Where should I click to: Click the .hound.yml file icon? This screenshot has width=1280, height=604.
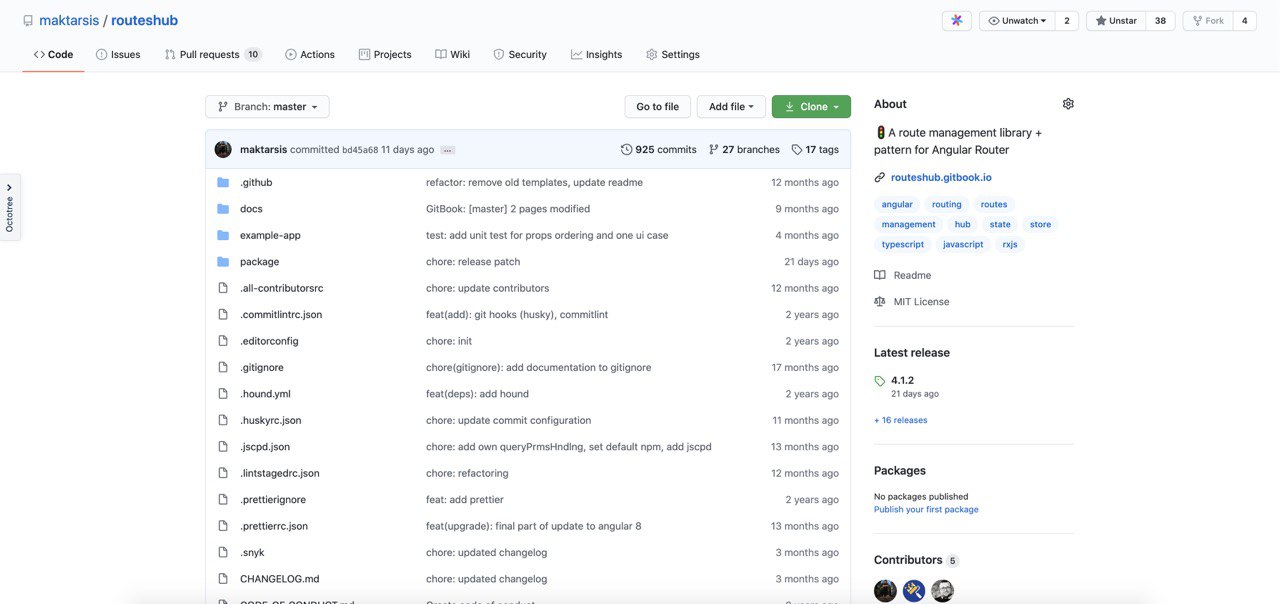pos(223,394)
